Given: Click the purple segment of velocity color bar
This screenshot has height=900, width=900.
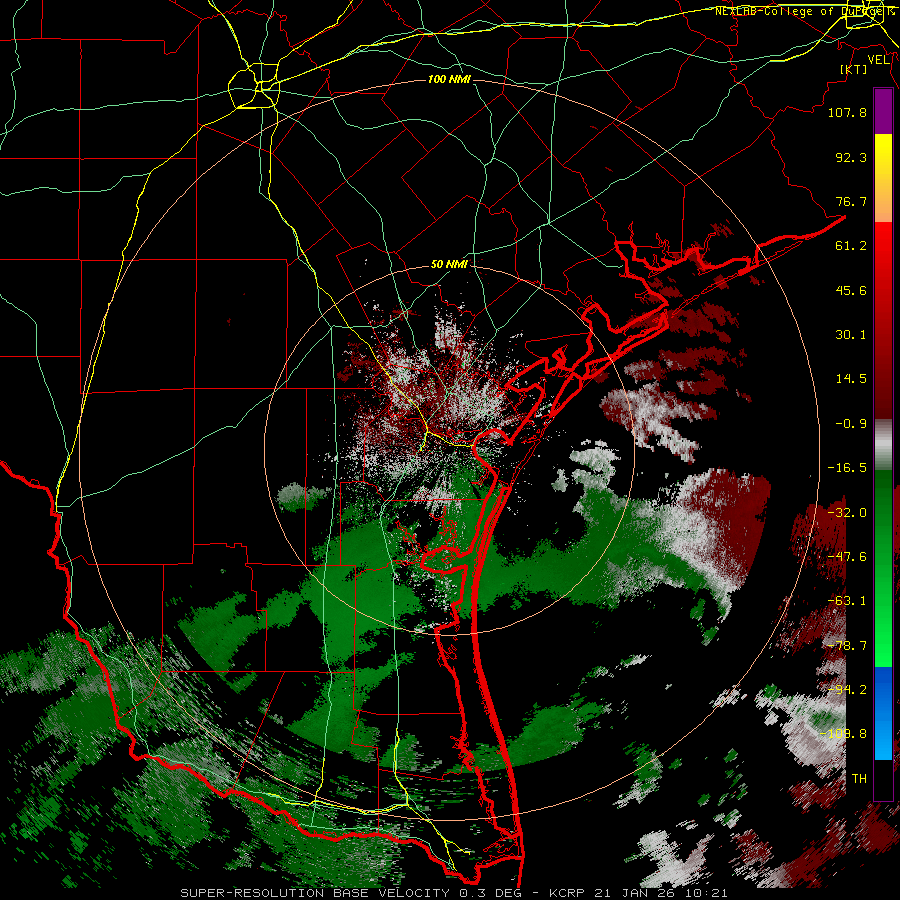Looking at the screenshot, I should 883,112.
